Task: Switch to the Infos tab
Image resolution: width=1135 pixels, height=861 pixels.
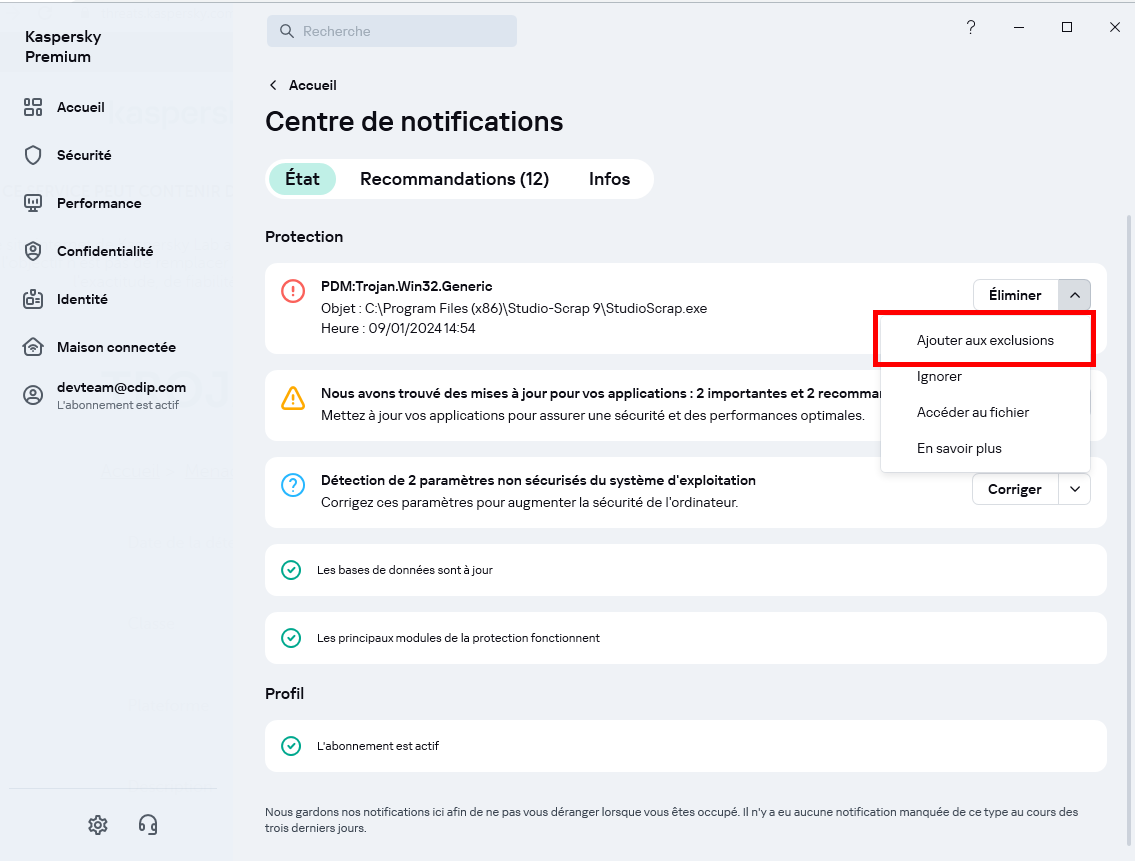Action: (x=609, y=179)
